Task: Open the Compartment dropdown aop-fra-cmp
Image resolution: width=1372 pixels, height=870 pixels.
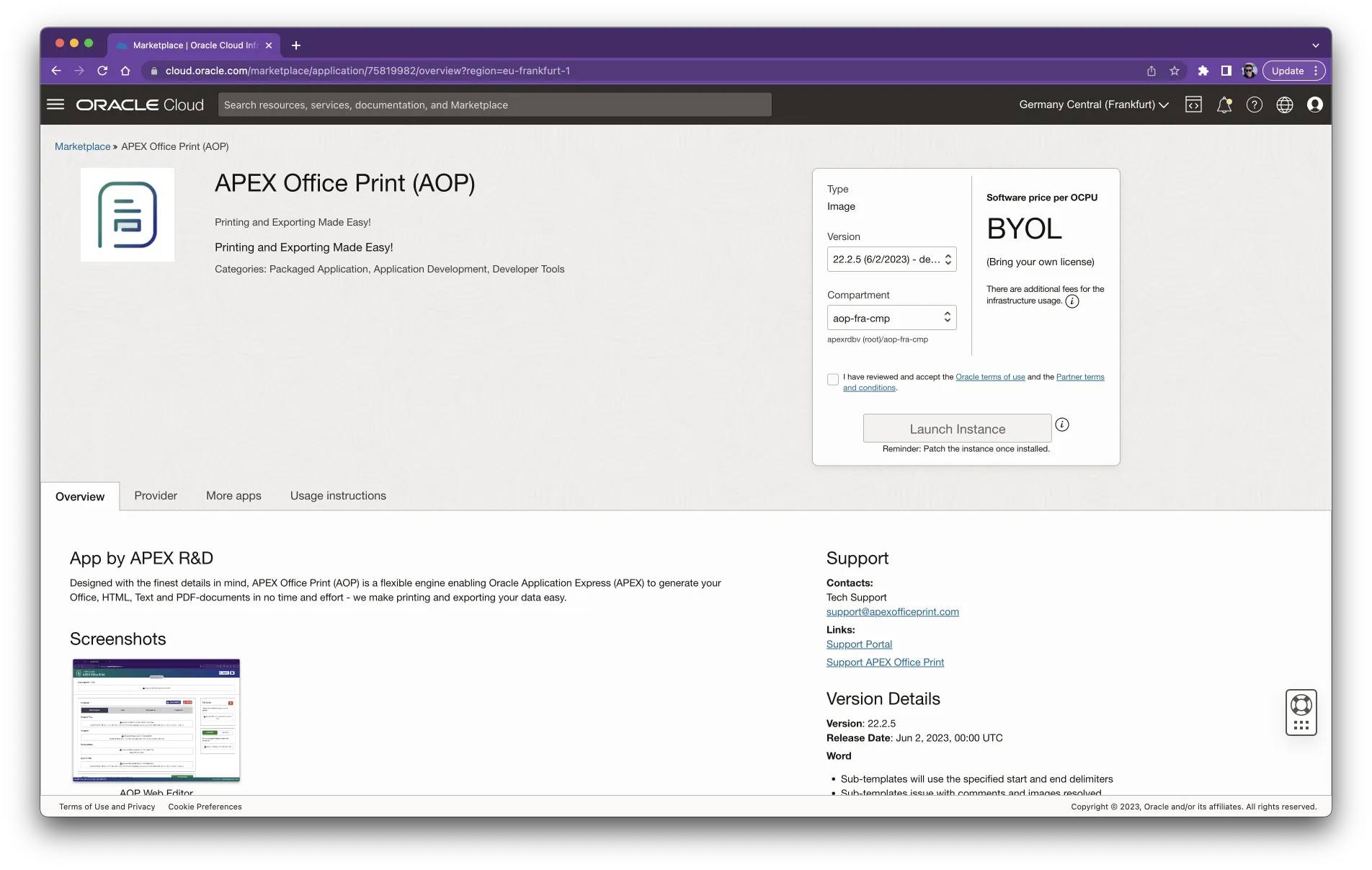Action: pyautogui.click(x=891, y=318)
